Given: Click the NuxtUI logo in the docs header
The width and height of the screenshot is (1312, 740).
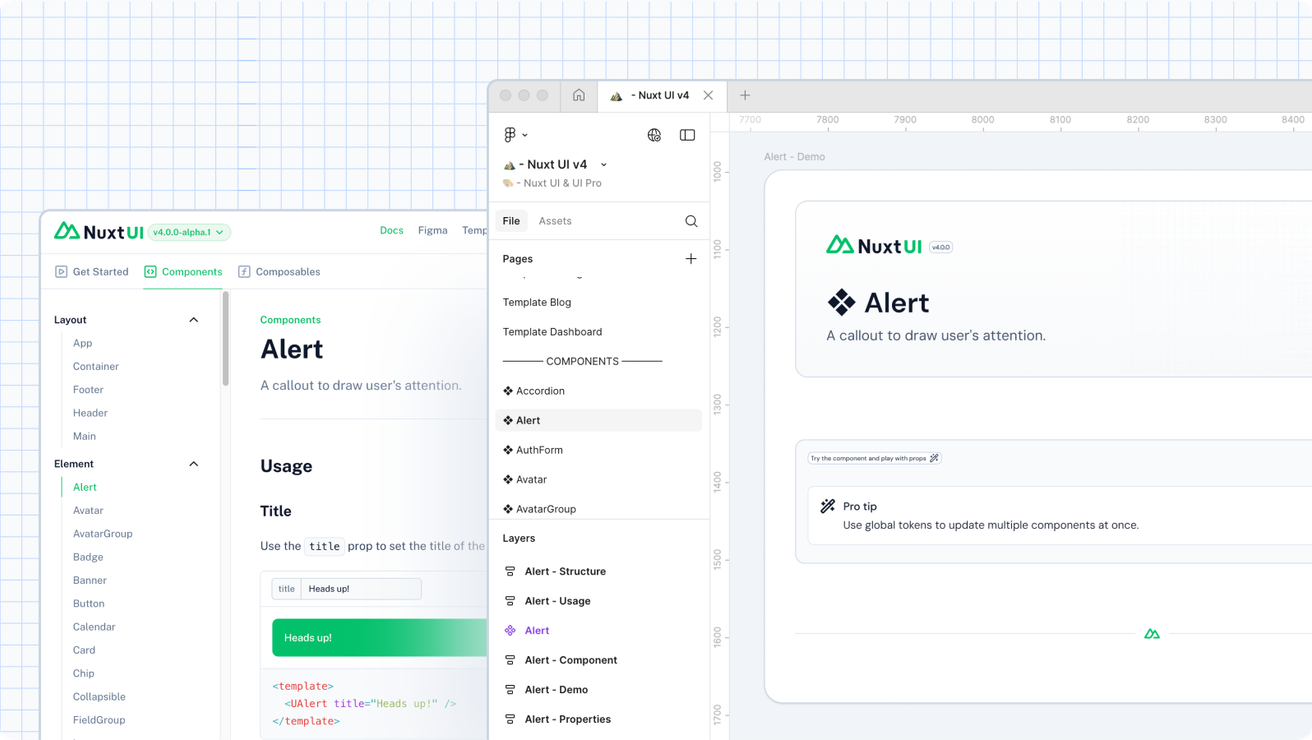Looking at the screenshot, I should 98,231.
